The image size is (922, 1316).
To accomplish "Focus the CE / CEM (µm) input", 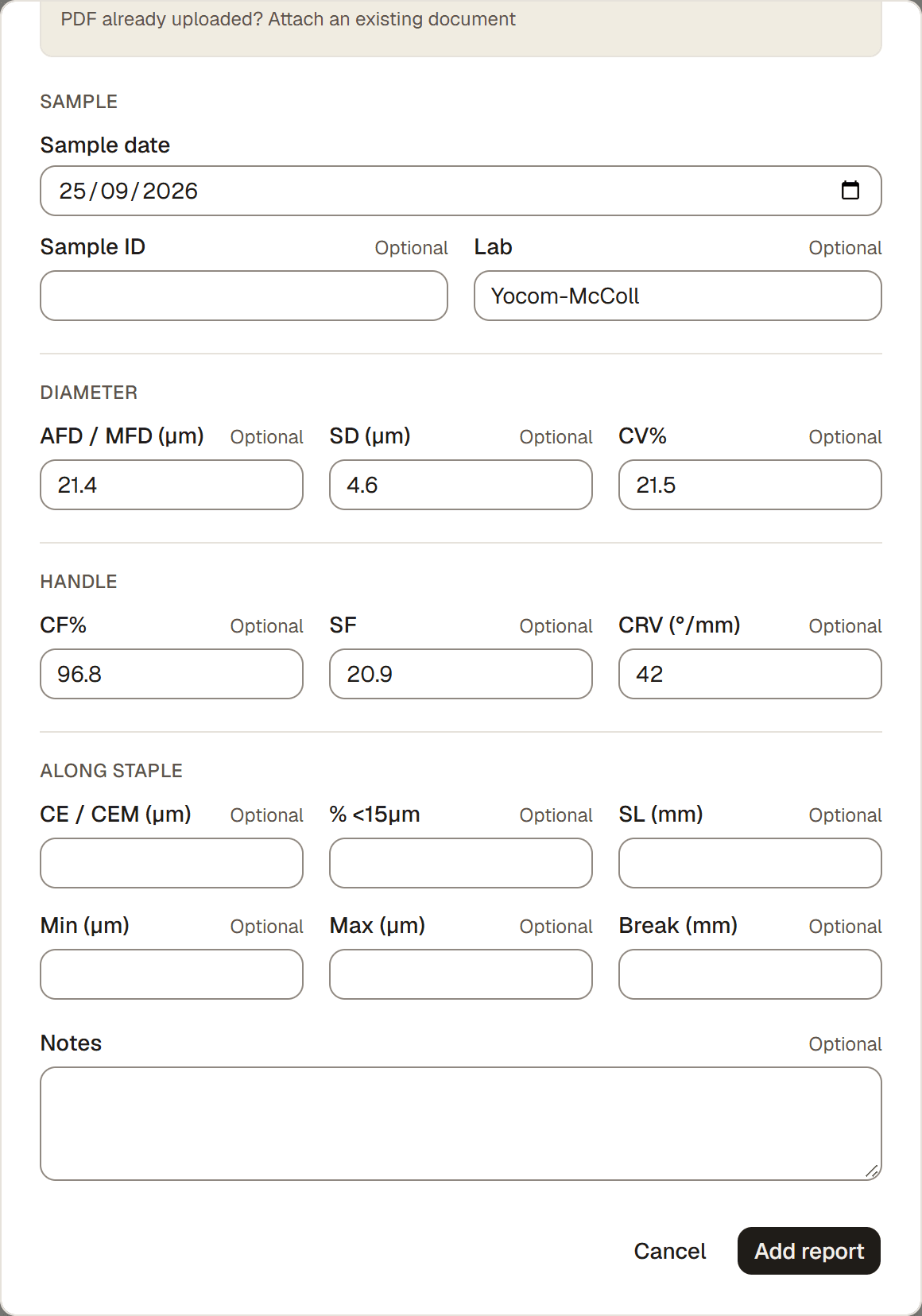I will tap(172, 863).
